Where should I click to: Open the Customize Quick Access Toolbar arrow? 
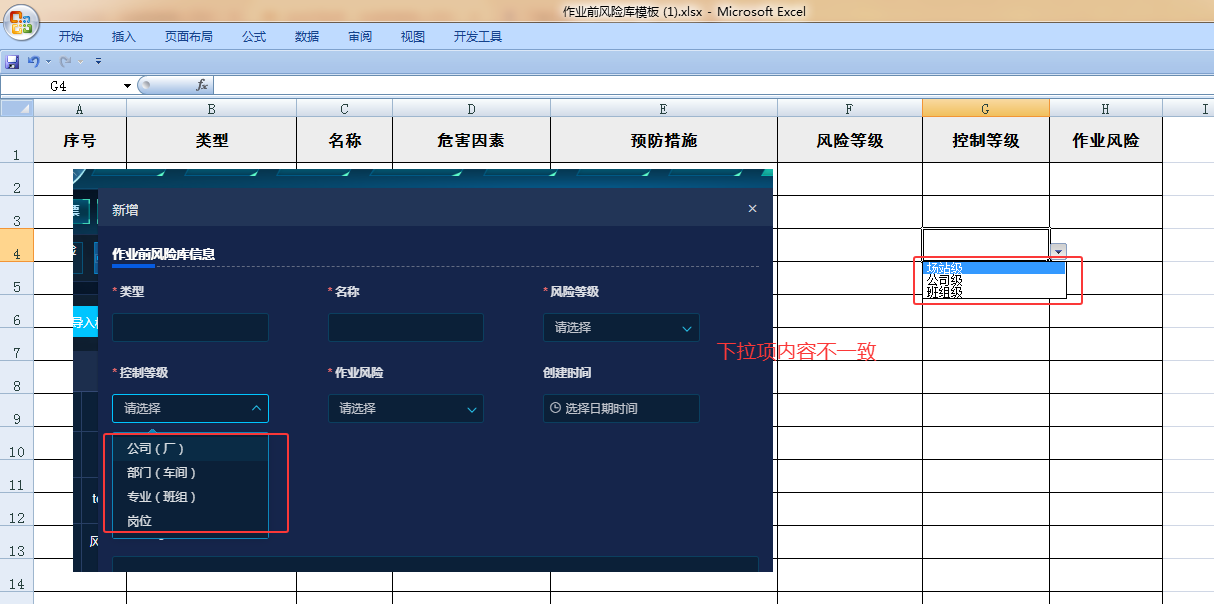[x=98, y=62]
